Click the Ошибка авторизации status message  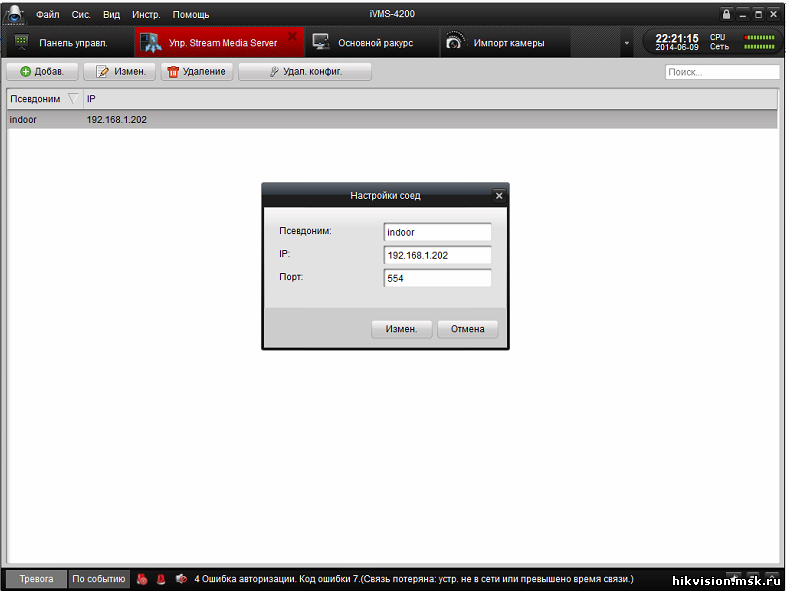click(x=414, y=579)
